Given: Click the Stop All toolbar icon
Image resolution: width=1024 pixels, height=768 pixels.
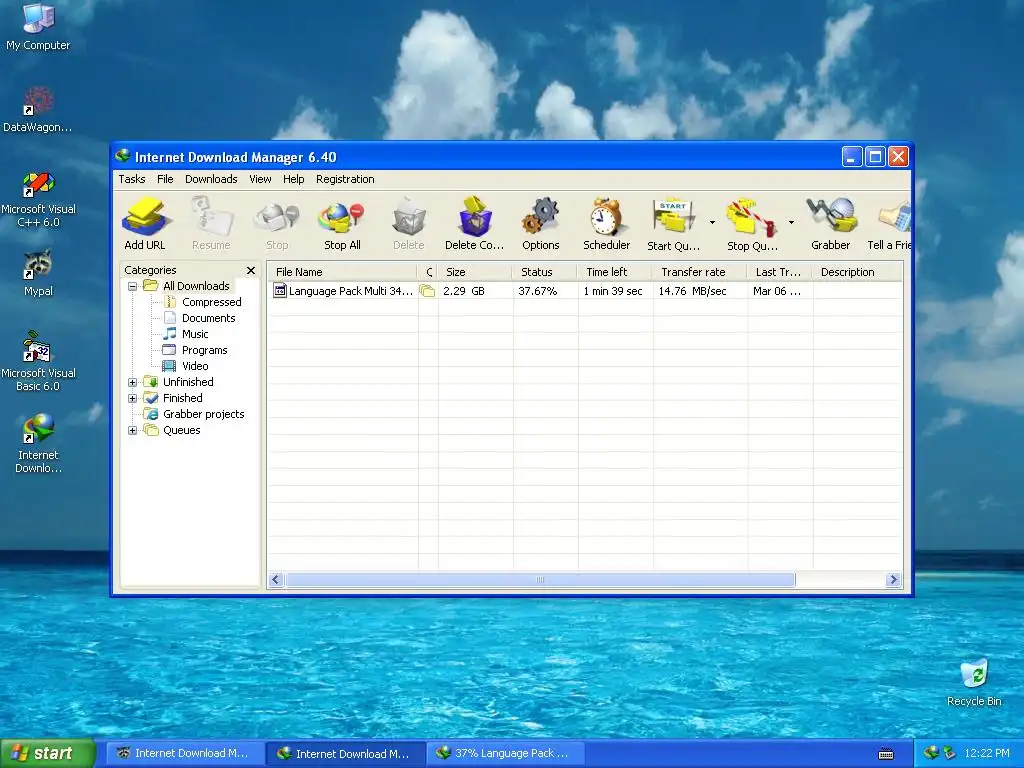Looking at the screenshot, I should 342,224.
